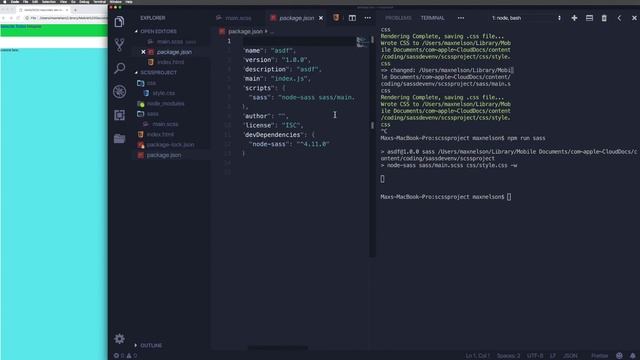The image size is (640, 360).
Task: Click the sass folder icon in Explorer
Action: [141, 114]
